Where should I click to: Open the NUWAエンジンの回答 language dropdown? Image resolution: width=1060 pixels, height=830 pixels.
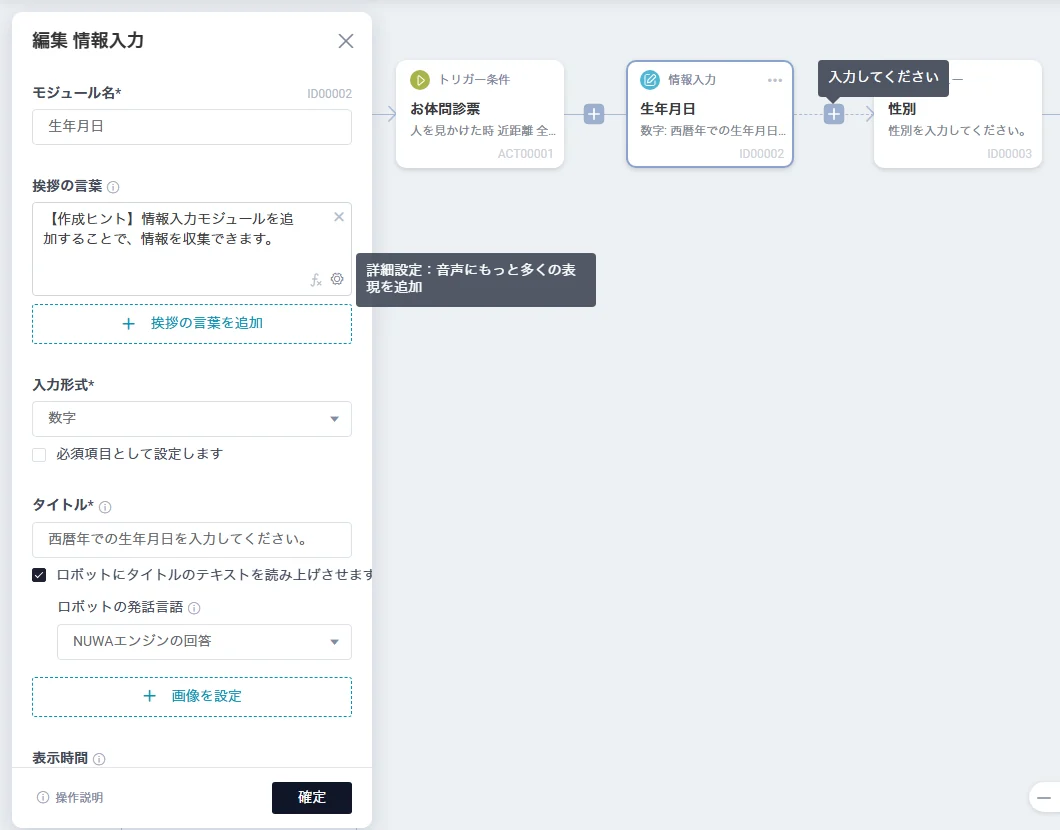click(204, 642)
